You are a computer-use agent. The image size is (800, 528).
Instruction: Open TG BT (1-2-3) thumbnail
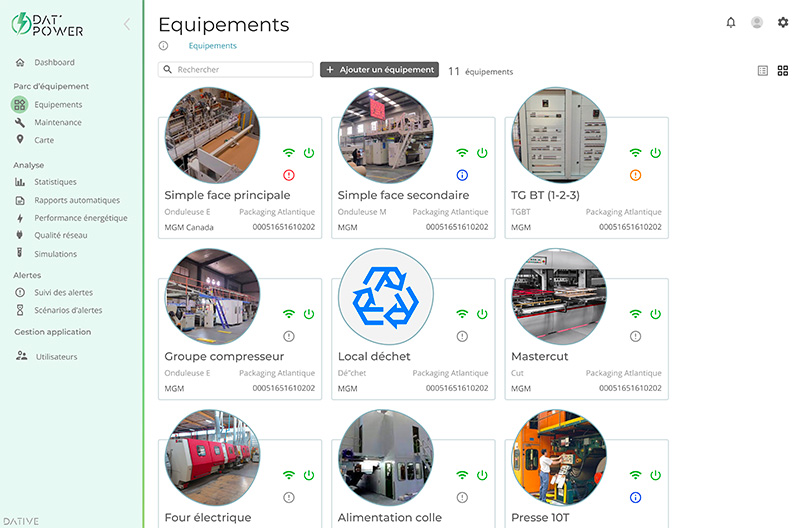click(x=559, y=135)
